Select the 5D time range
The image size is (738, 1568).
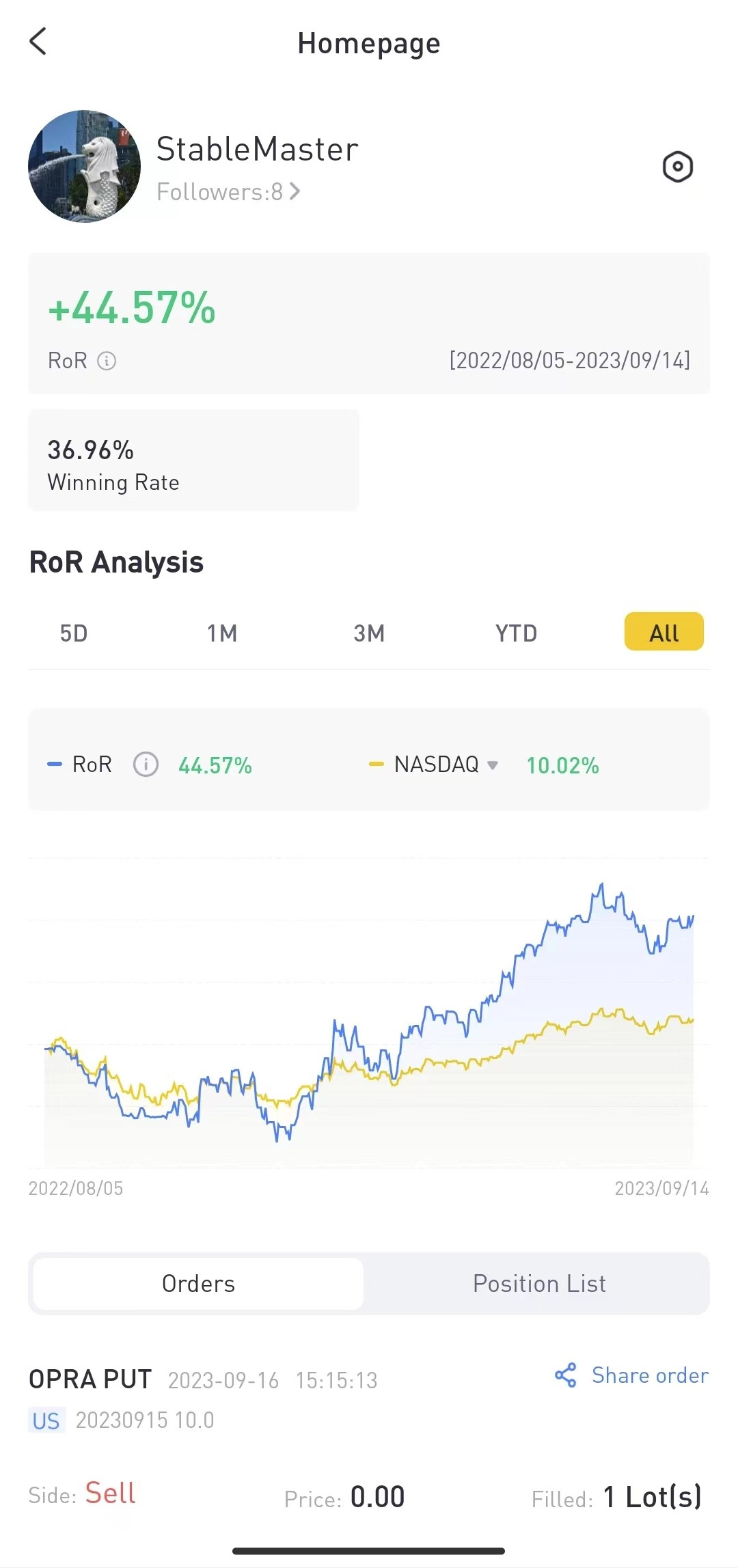74,633
